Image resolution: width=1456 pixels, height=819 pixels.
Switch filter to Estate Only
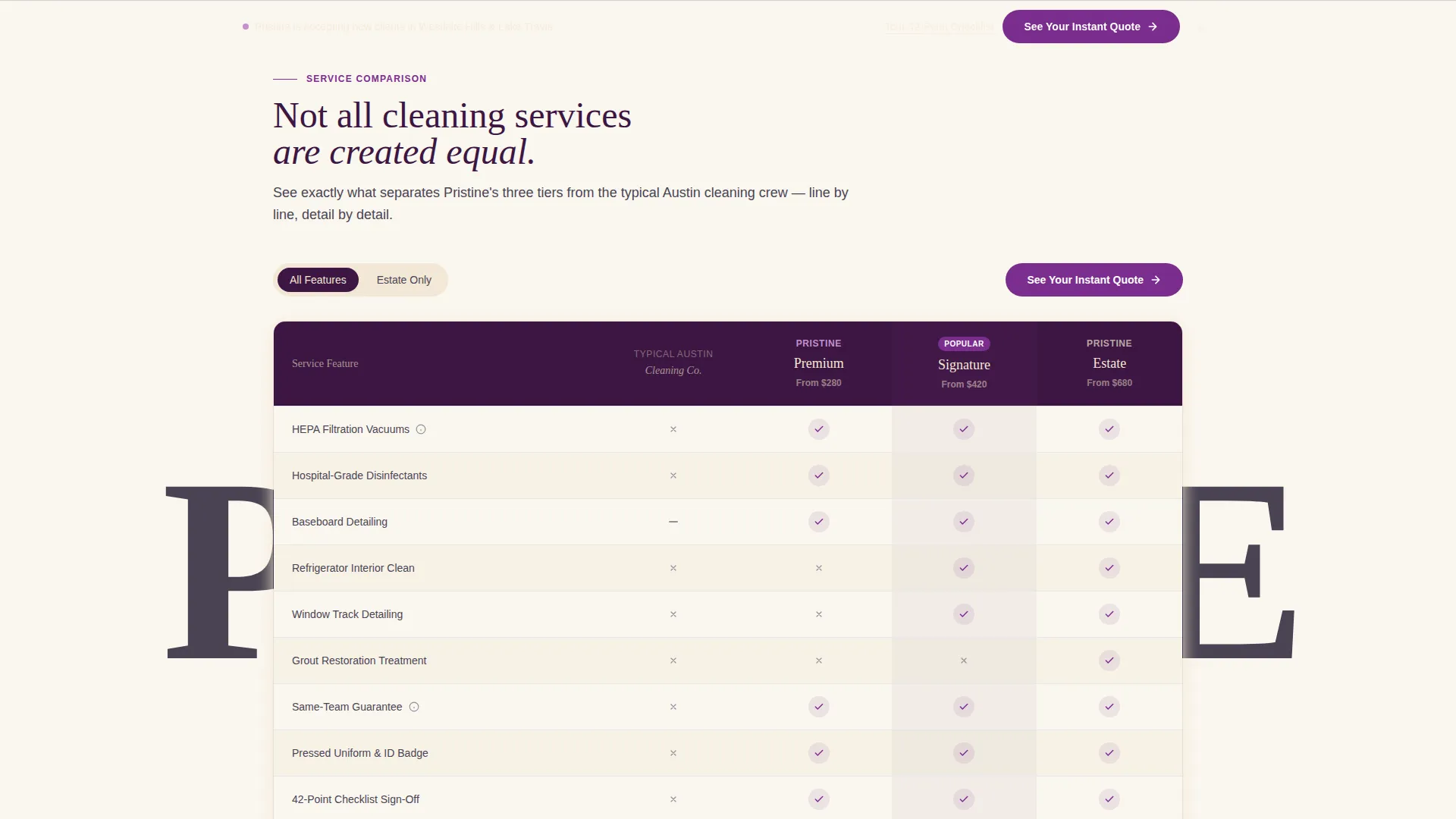coord(404,280)
